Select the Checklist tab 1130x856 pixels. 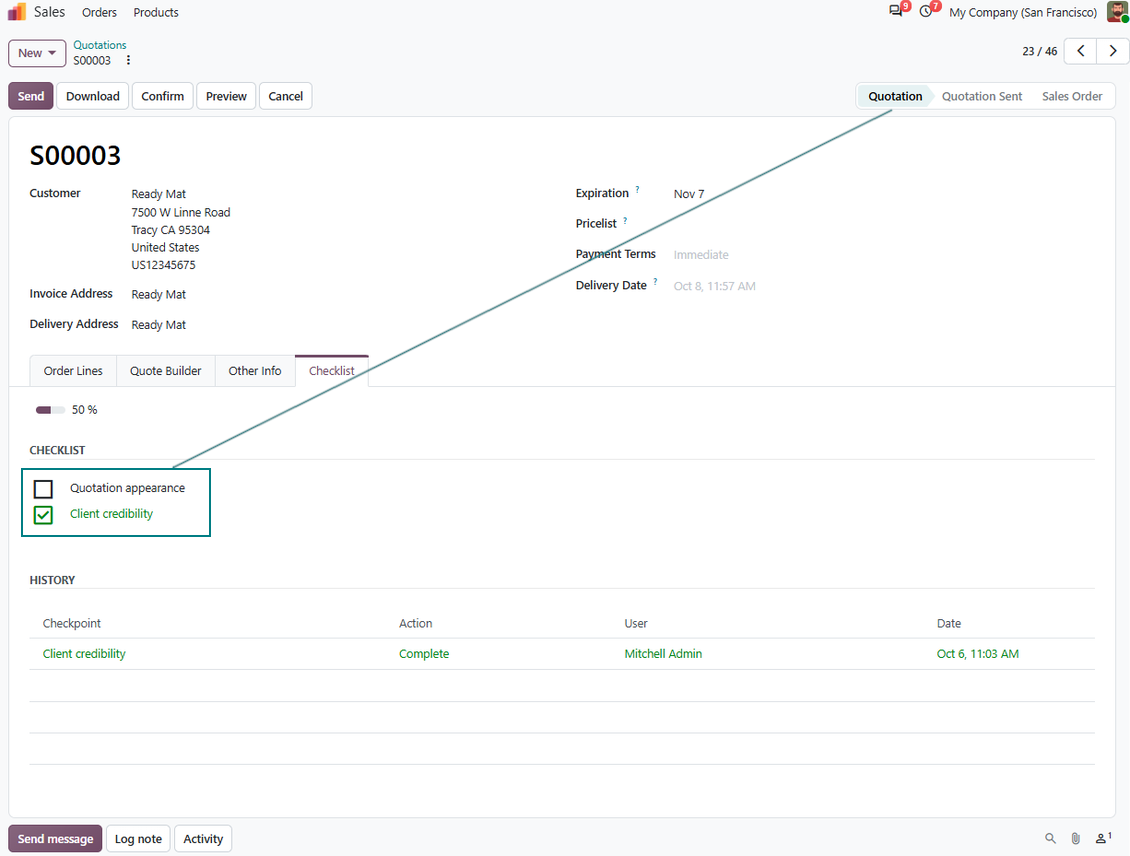[332, 371]
